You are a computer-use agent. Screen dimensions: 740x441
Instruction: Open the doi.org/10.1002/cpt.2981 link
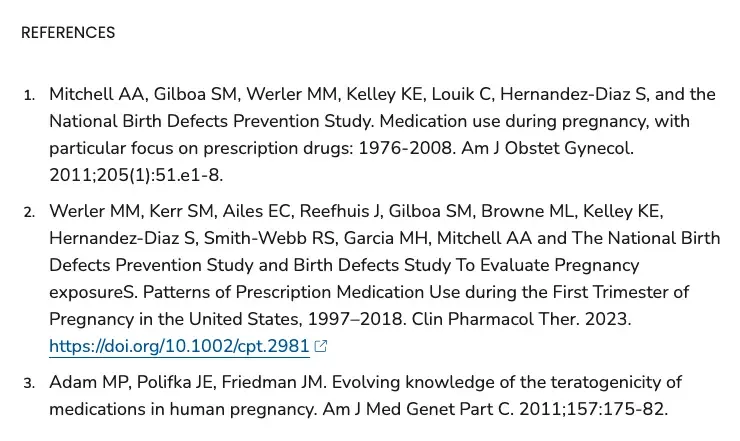(x=179, y=346)
